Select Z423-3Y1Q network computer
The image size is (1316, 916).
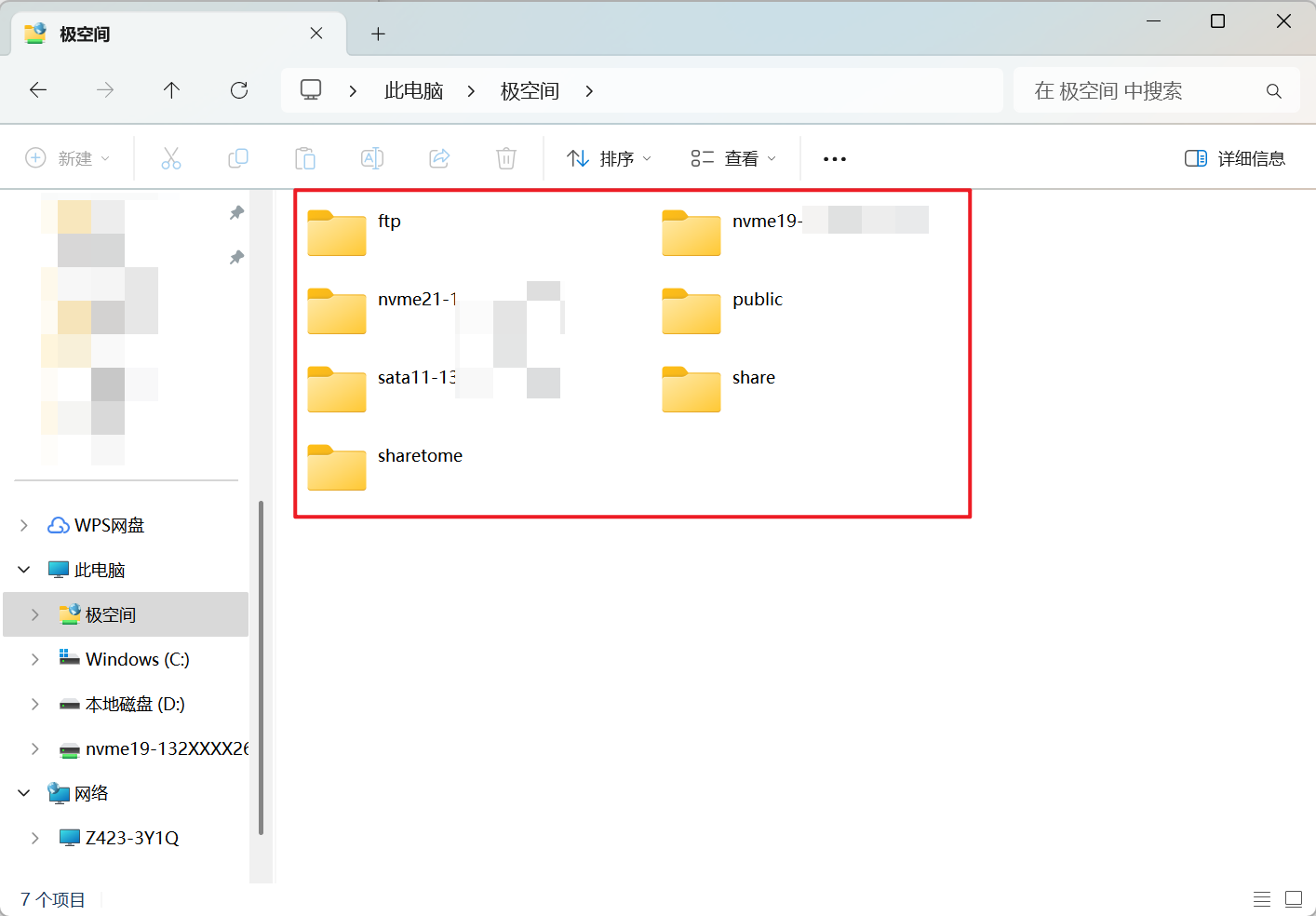(x=132, y=838)
